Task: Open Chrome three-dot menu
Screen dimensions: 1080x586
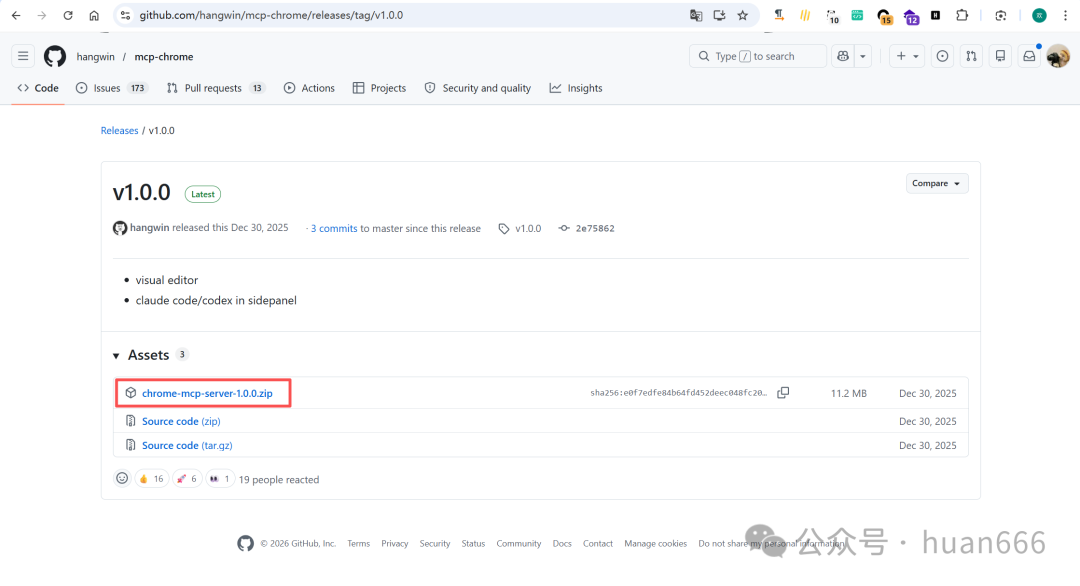Action: pyautogui.click(x=1065, y=15)
